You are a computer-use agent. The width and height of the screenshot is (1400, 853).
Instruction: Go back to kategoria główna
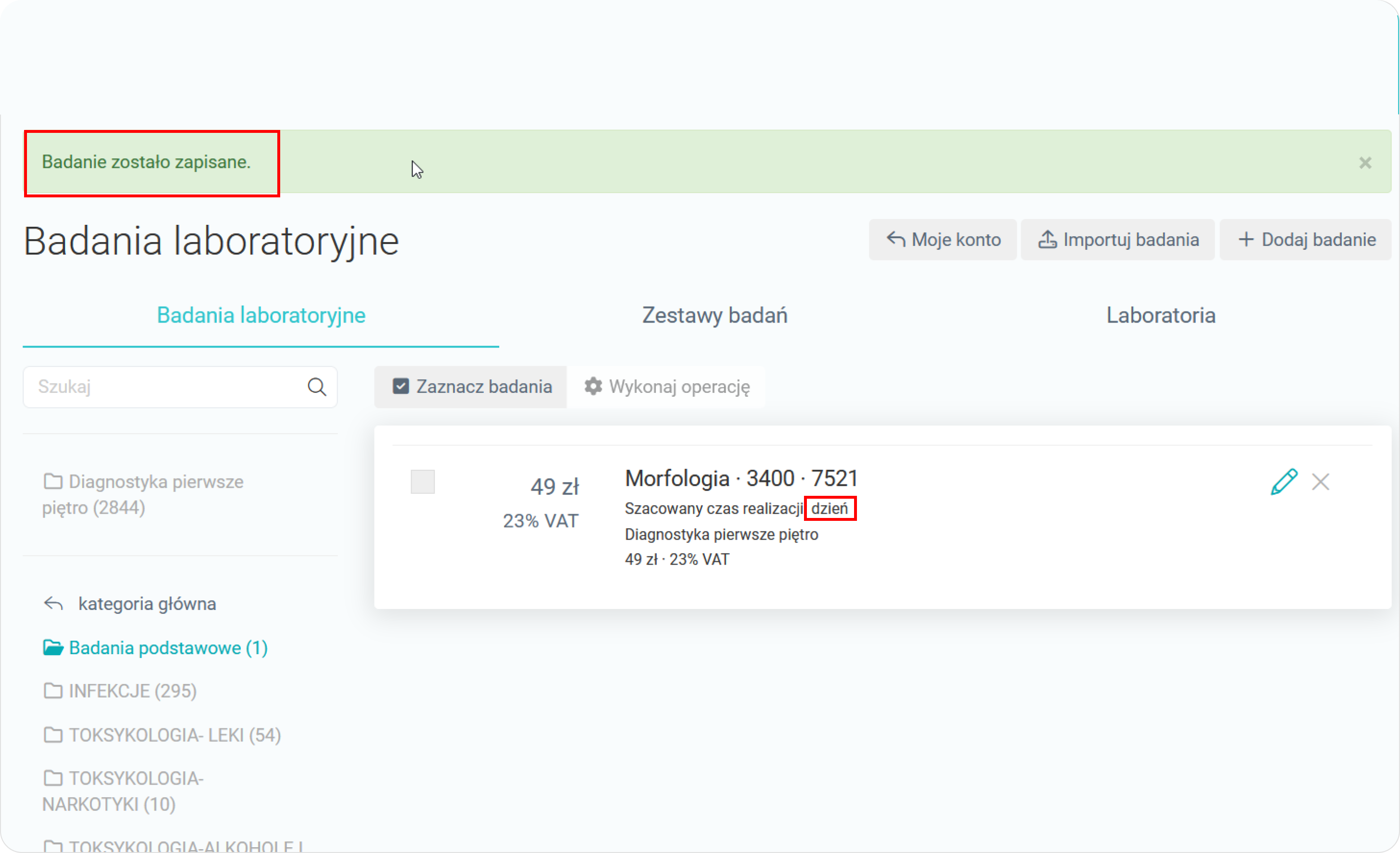(x=130, y=604)
